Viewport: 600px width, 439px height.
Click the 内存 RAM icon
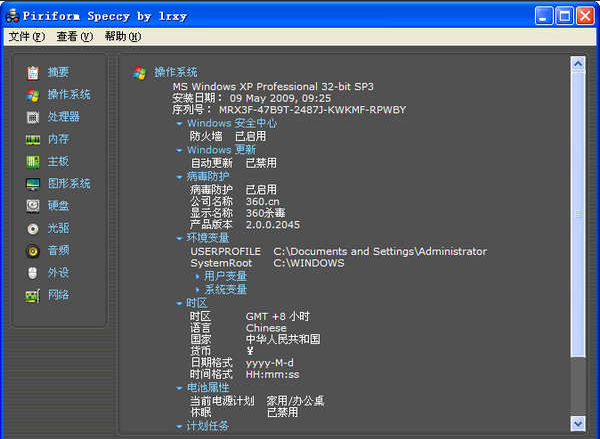coord(33,139)
